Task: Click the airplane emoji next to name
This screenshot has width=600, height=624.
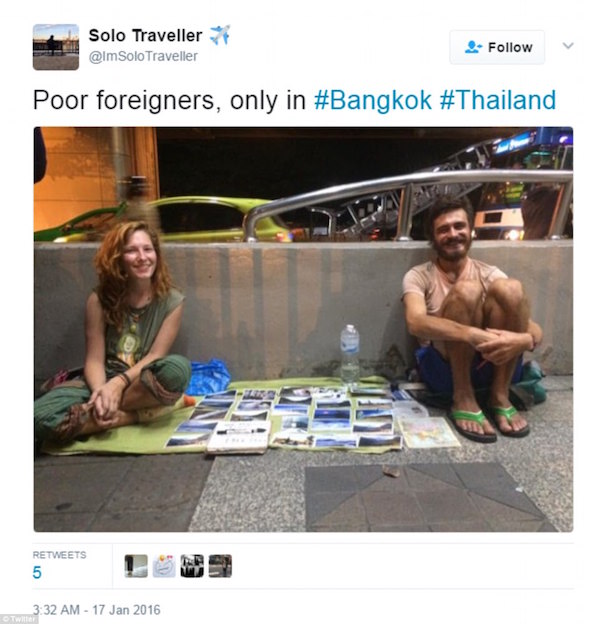Action: 220,35
